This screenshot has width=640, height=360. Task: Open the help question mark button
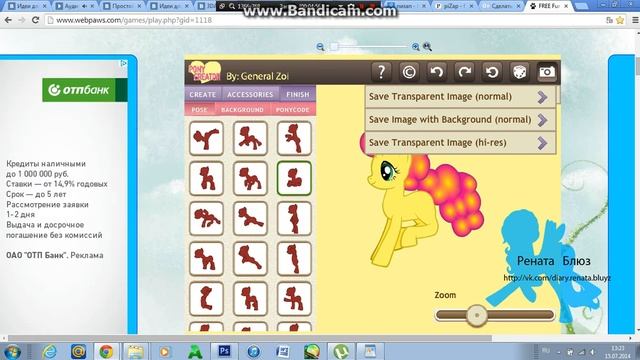click(x=381, y=72)
